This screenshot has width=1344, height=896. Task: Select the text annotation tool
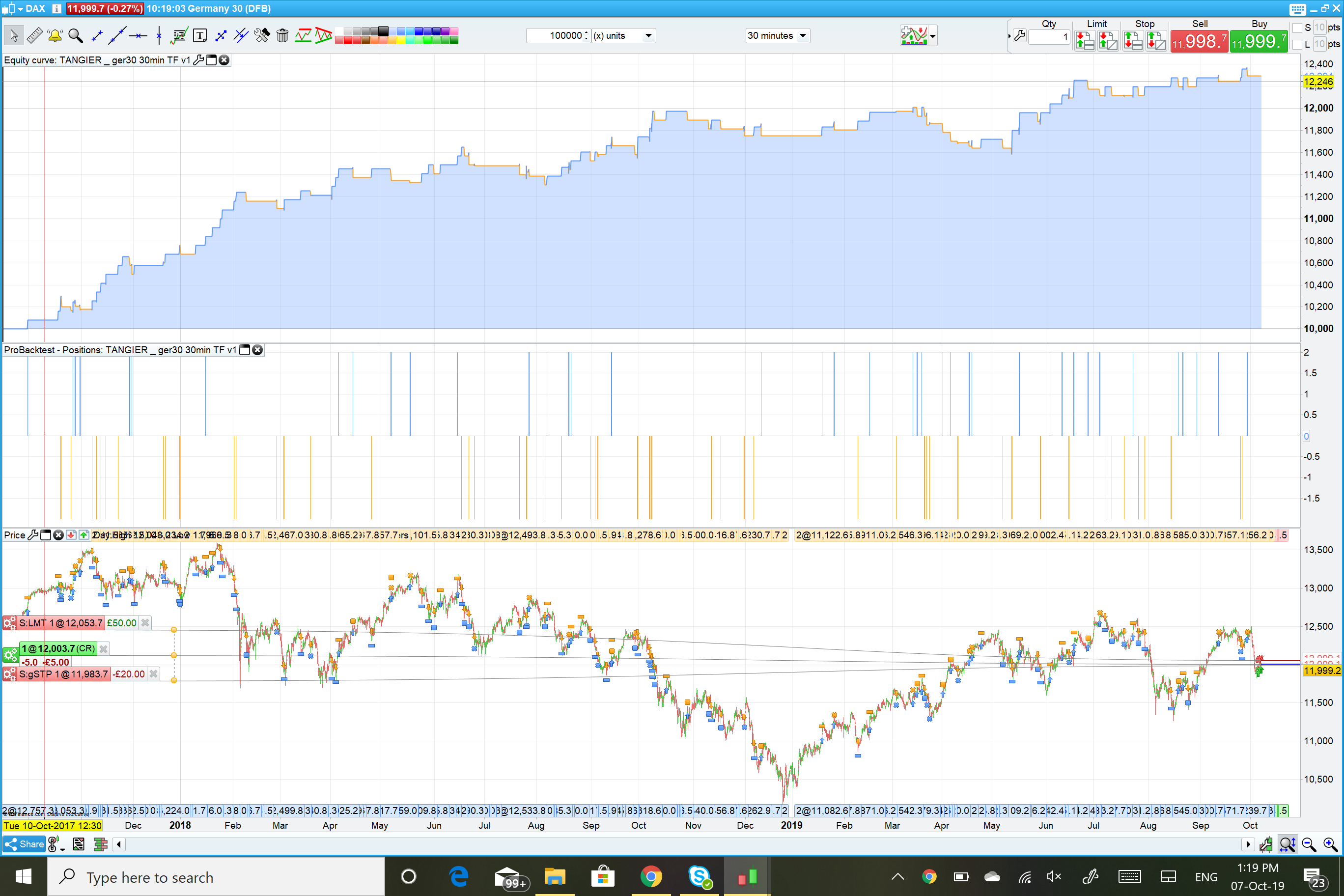200,35
